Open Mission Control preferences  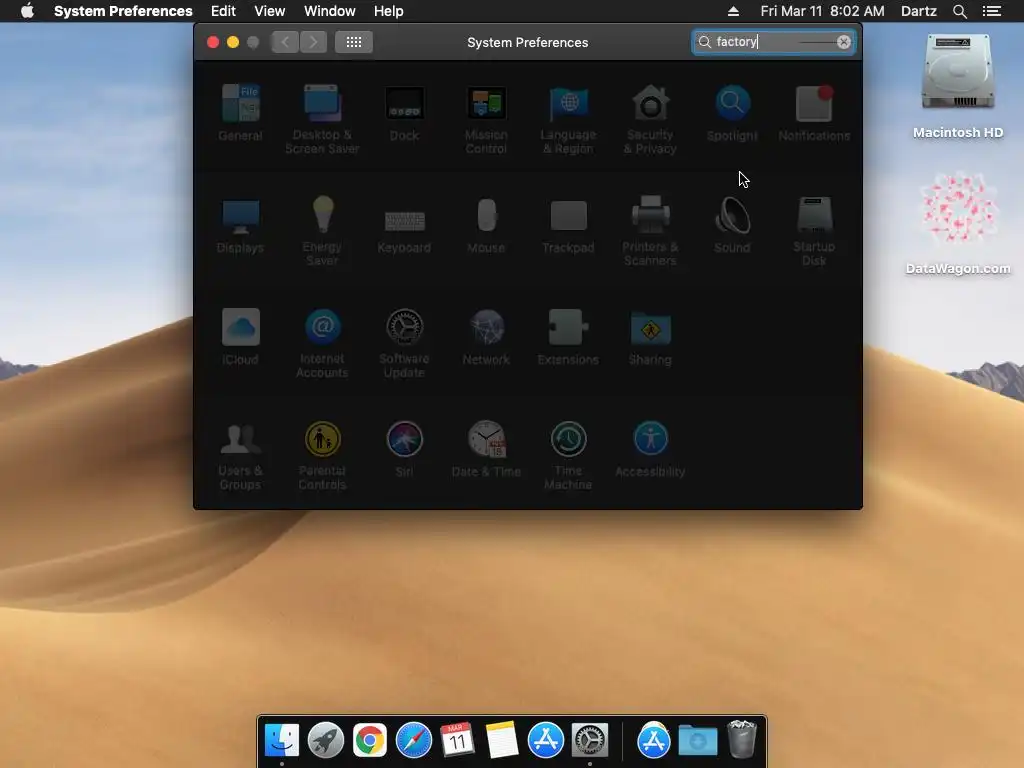pyautogui.click(x=487, y=120)
